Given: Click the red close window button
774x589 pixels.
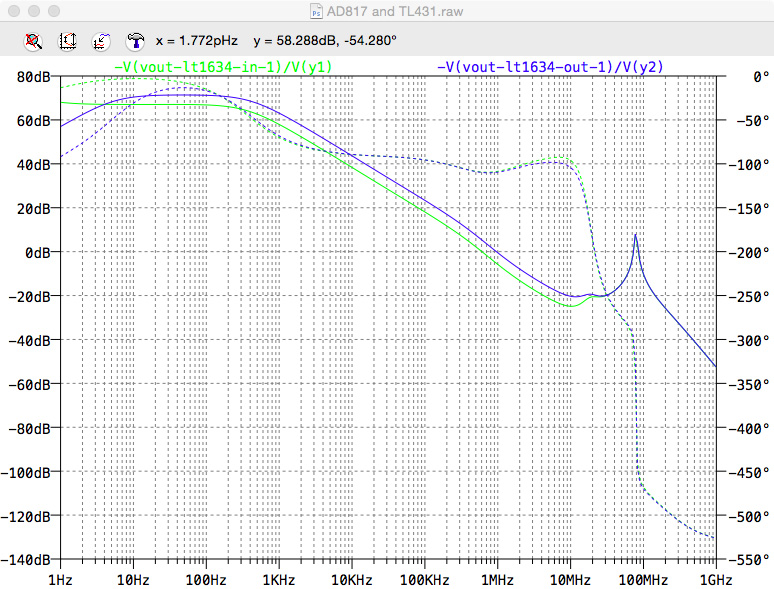Looking at the screenshot, I should click(14, 11).
